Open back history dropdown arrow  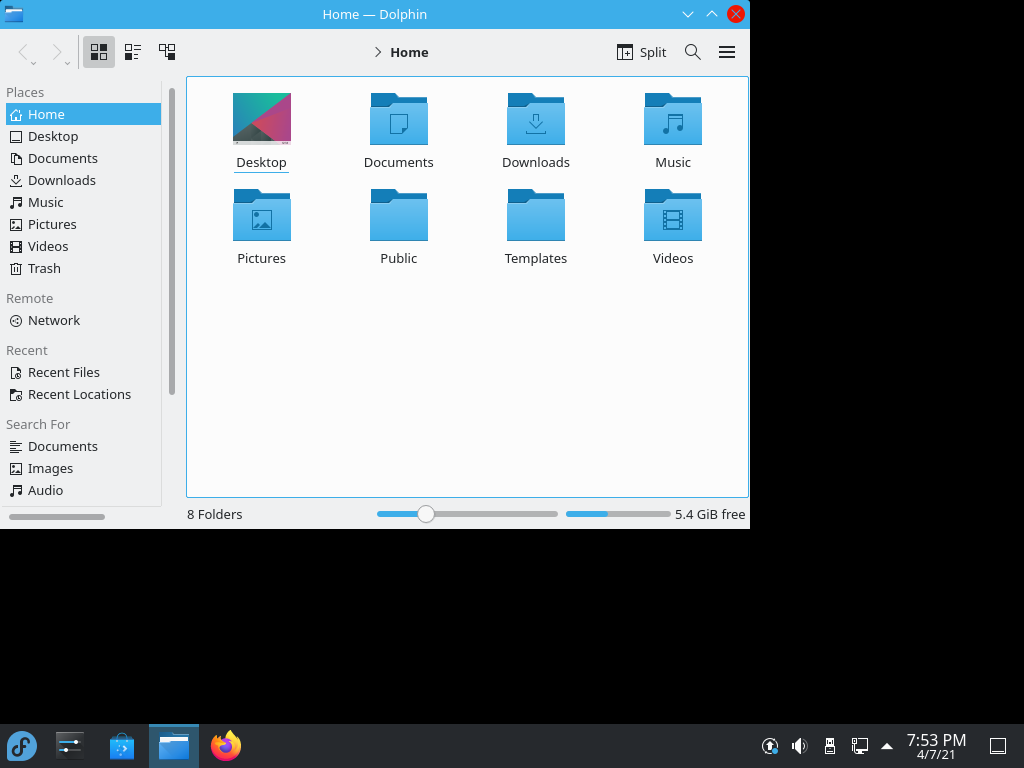pos(33,63)
